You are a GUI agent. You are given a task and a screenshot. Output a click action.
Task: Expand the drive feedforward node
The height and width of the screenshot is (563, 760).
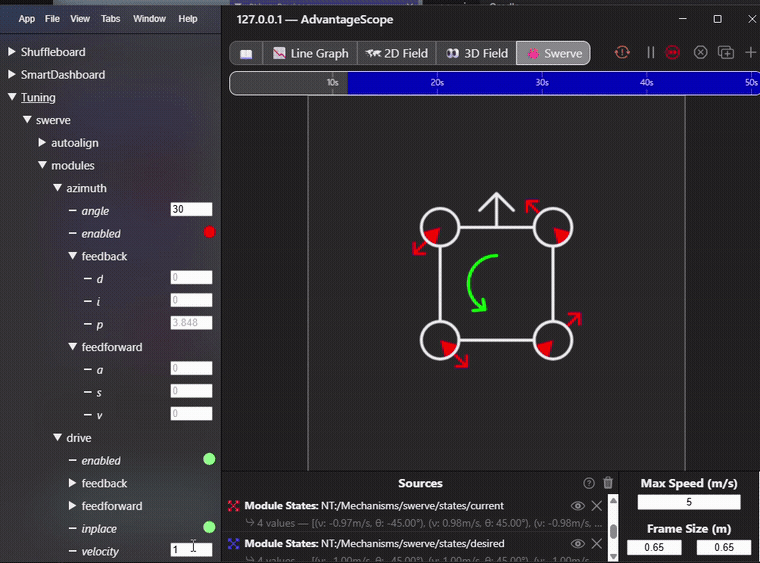tap(72, 506)
